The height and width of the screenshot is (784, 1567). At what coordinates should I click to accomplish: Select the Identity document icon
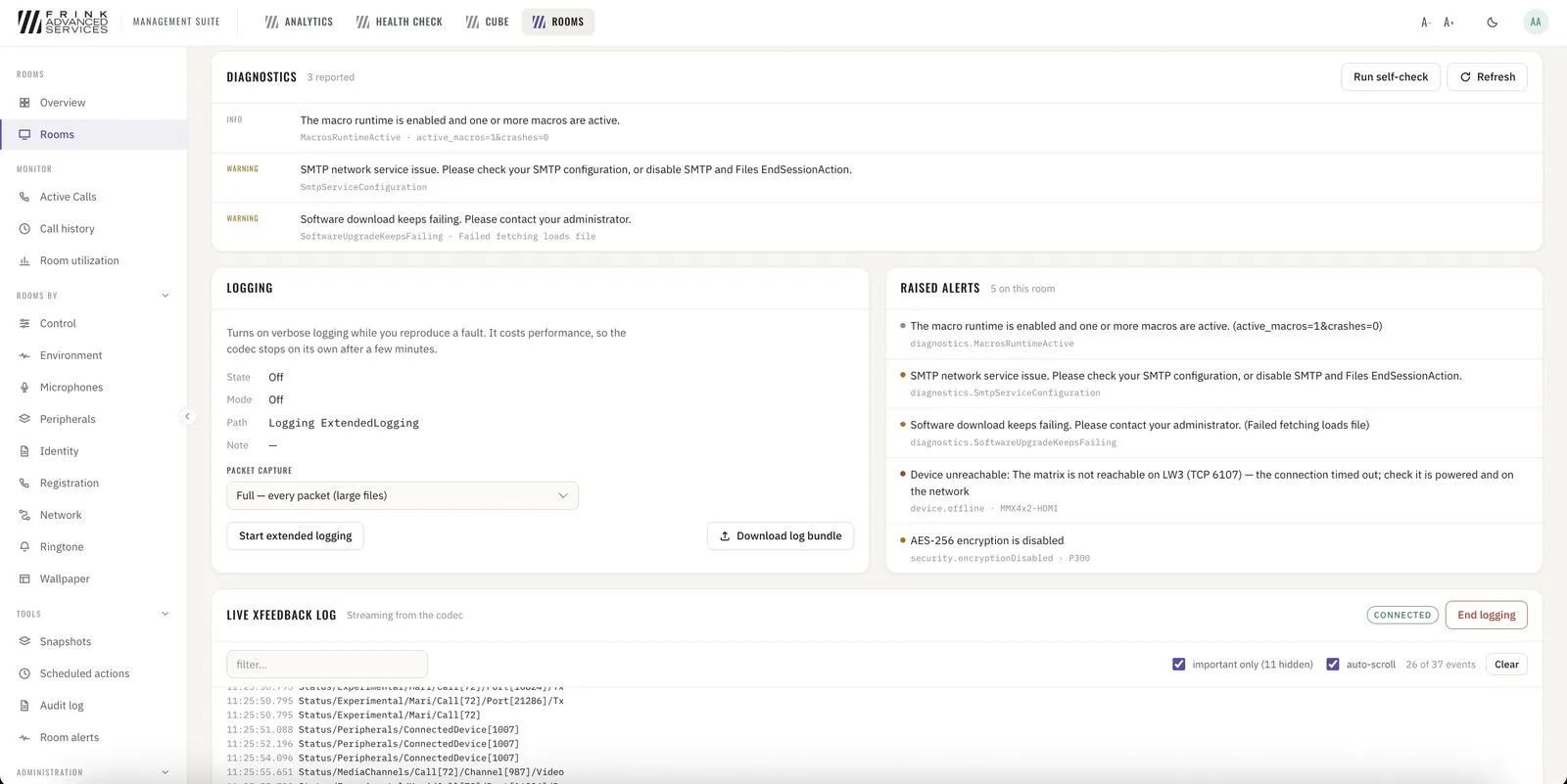(x=24, y=451)
